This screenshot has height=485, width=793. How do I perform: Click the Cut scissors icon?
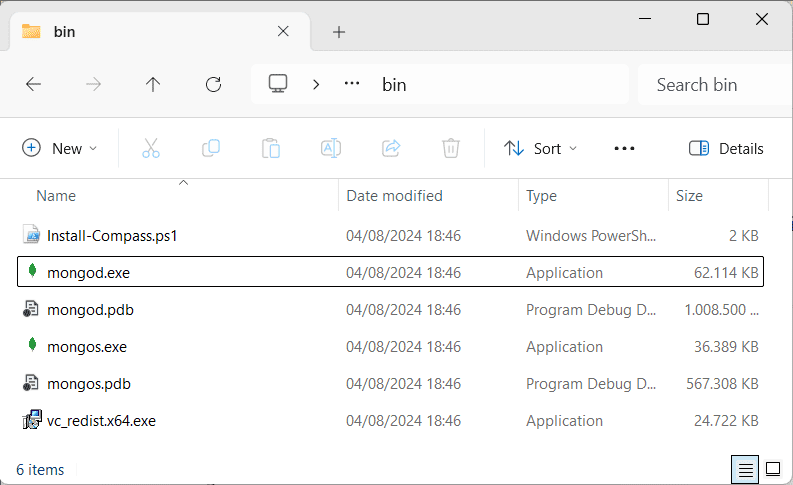tap(151, 148)
